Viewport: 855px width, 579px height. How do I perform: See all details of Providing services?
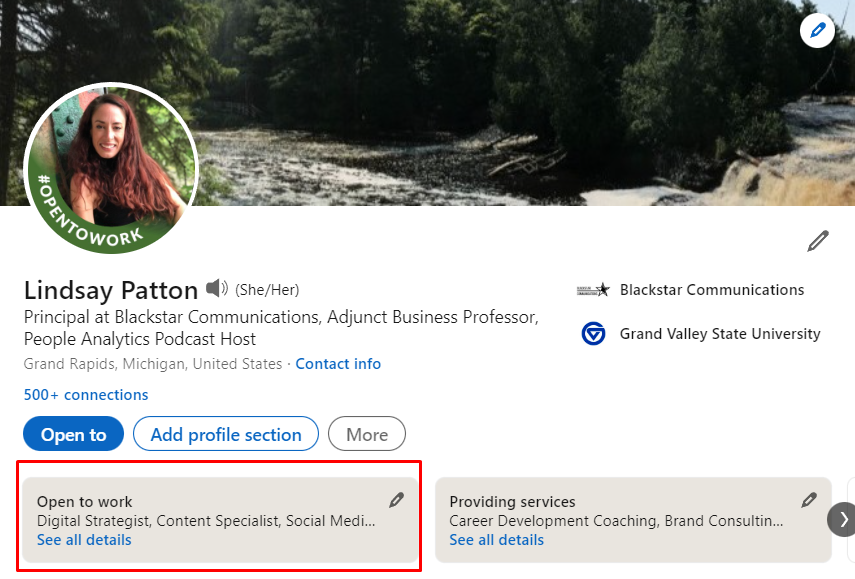pyautogui.click(x=497, y=539)
